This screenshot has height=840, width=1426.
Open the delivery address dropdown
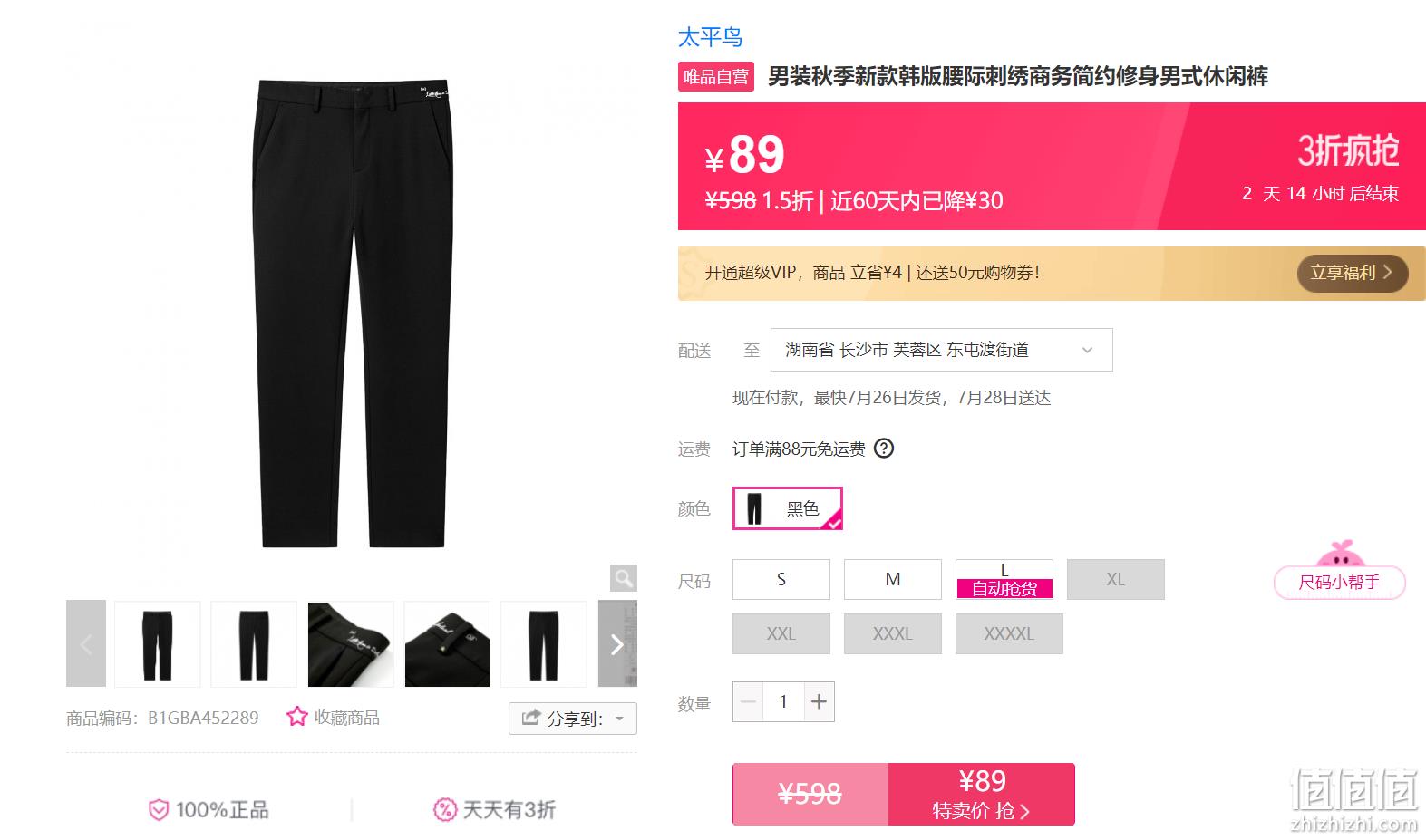[x=941, y=350]
